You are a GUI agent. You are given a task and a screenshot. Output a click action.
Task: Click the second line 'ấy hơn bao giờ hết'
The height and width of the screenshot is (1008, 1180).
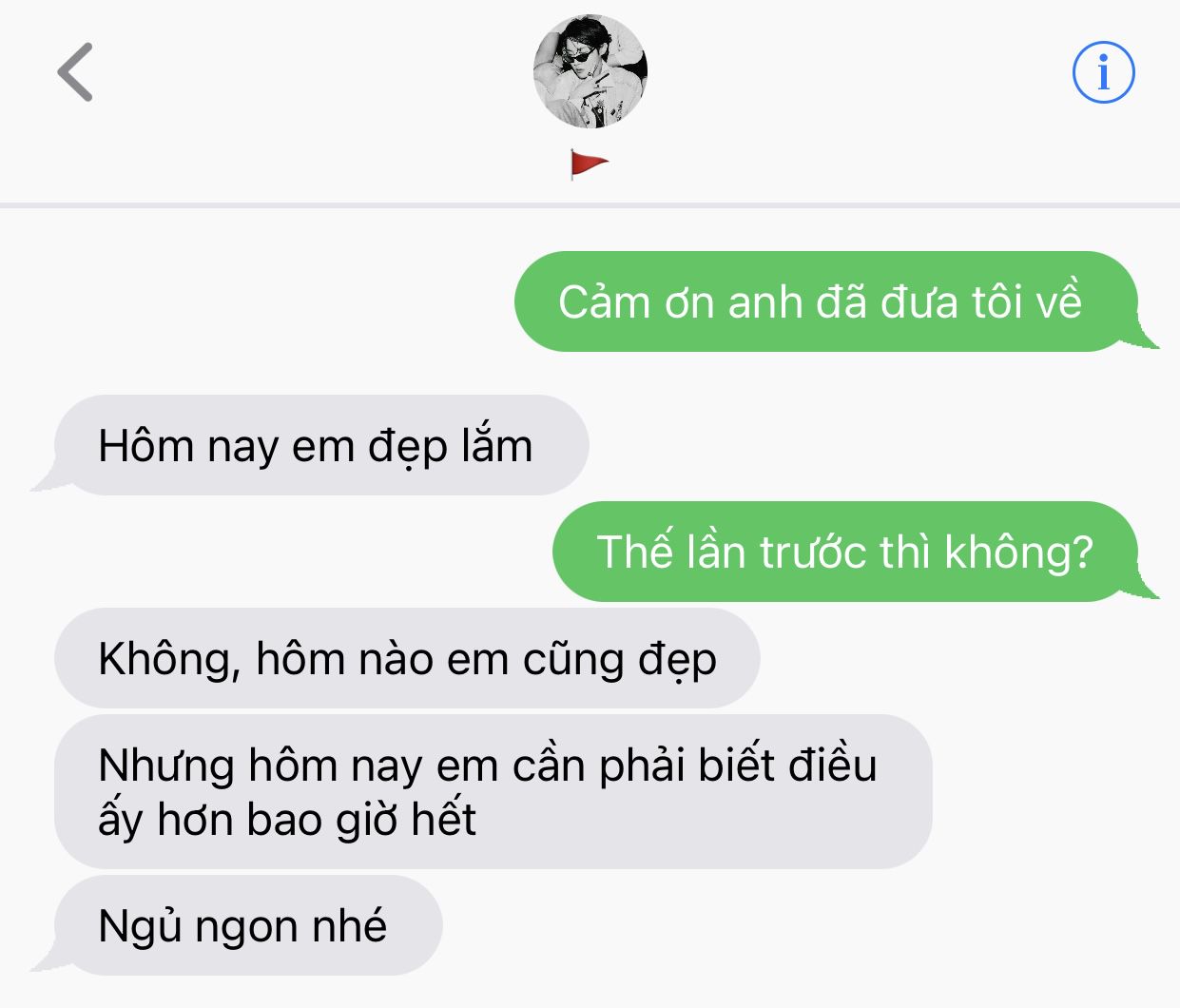(286, 820)
